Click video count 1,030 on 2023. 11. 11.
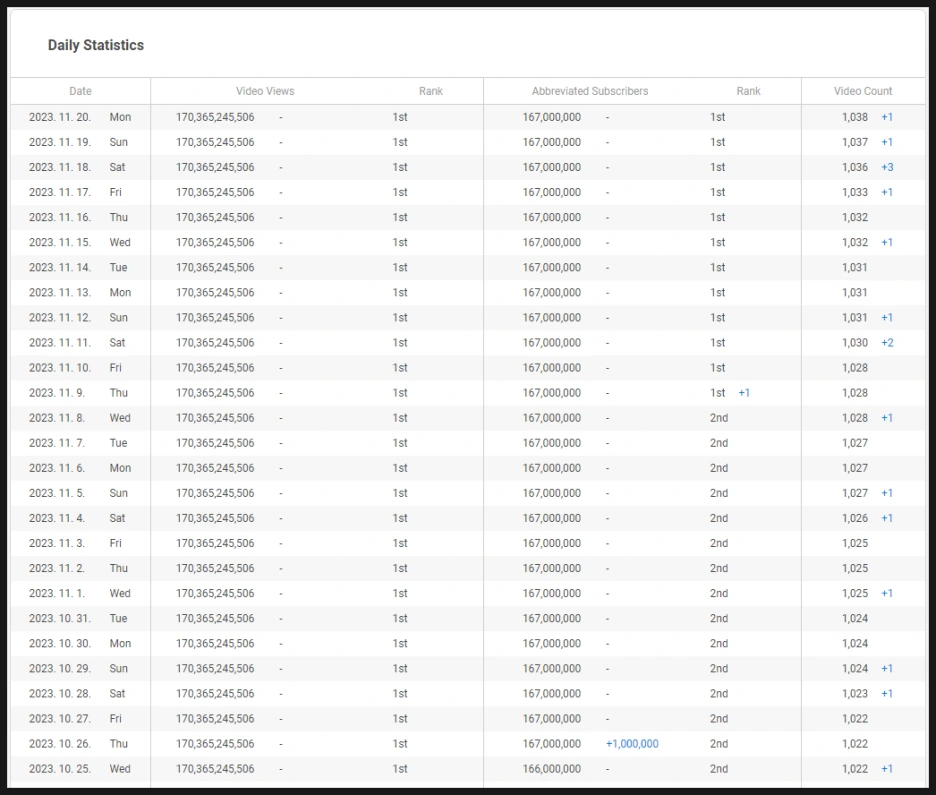The height and width of the screenshot is (795, 936). (855, 343)
